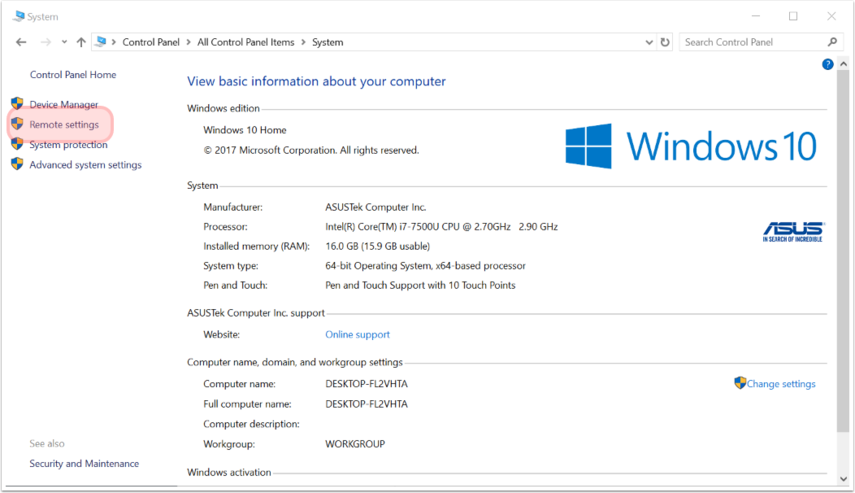Click the WORKGROUP value text
Screen dimensions: 855x493
pyautogui.click(x=355, y=444)
